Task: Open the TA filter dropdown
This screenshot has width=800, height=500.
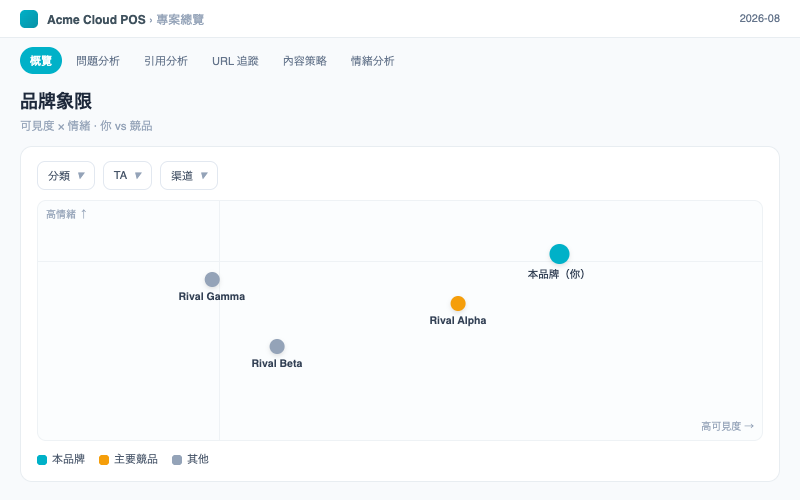Action: [x=128, y=176]
